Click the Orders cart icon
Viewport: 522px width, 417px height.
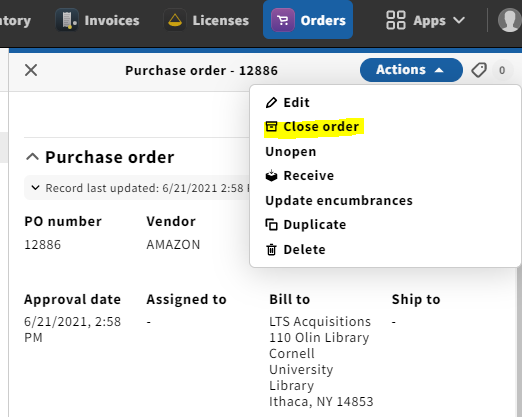tap(283, 20)
